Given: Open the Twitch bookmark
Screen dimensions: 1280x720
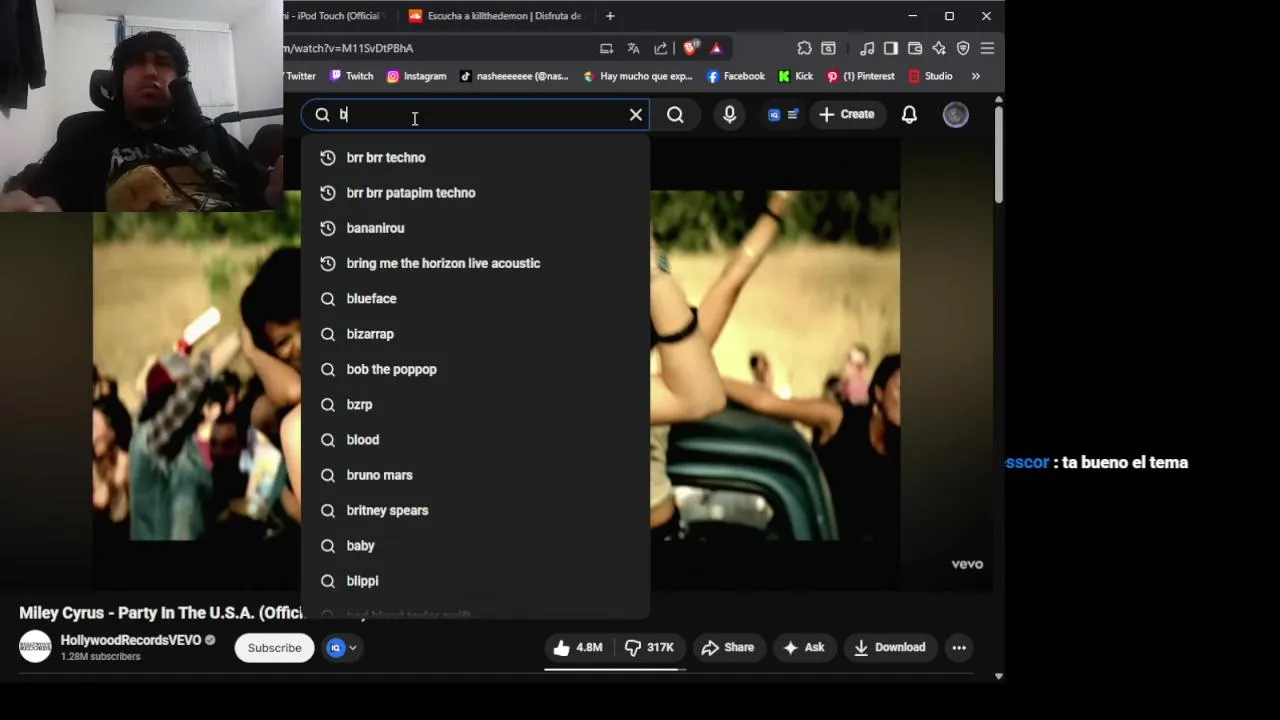Looking at the screenshot, I should (351, 76).
